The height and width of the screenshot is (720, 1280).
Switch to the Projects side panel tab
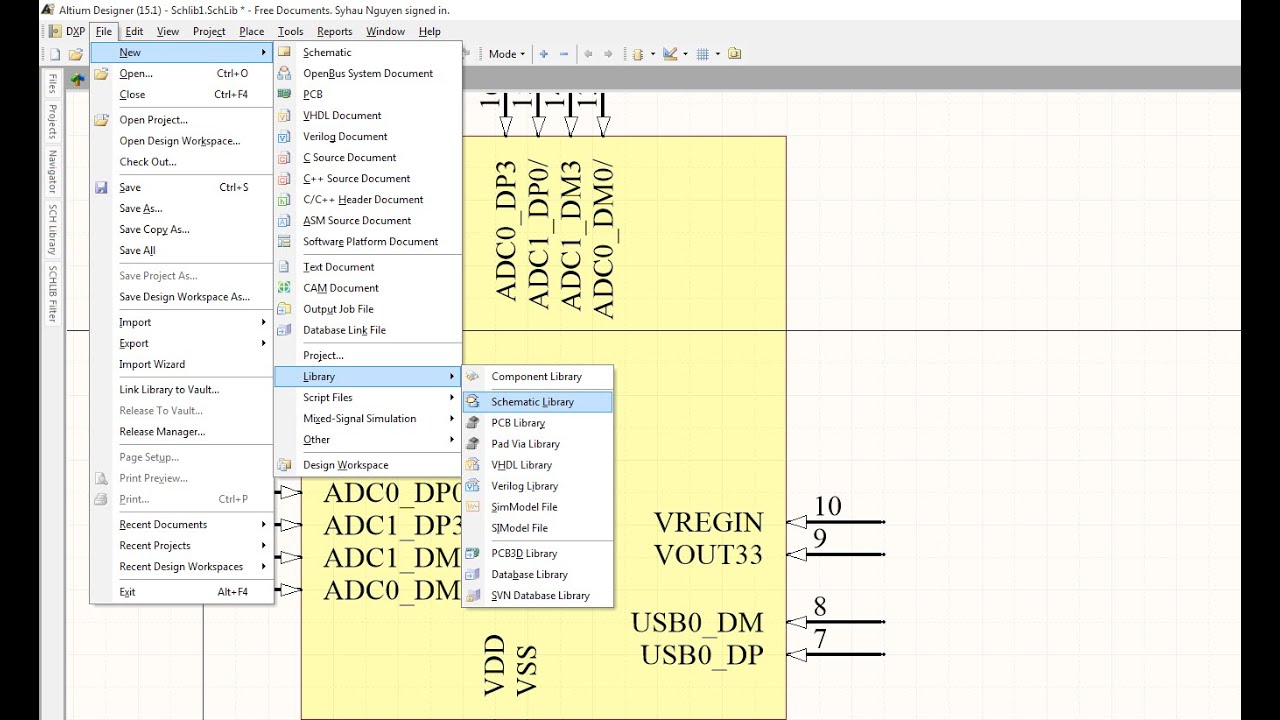click(52, 121)
